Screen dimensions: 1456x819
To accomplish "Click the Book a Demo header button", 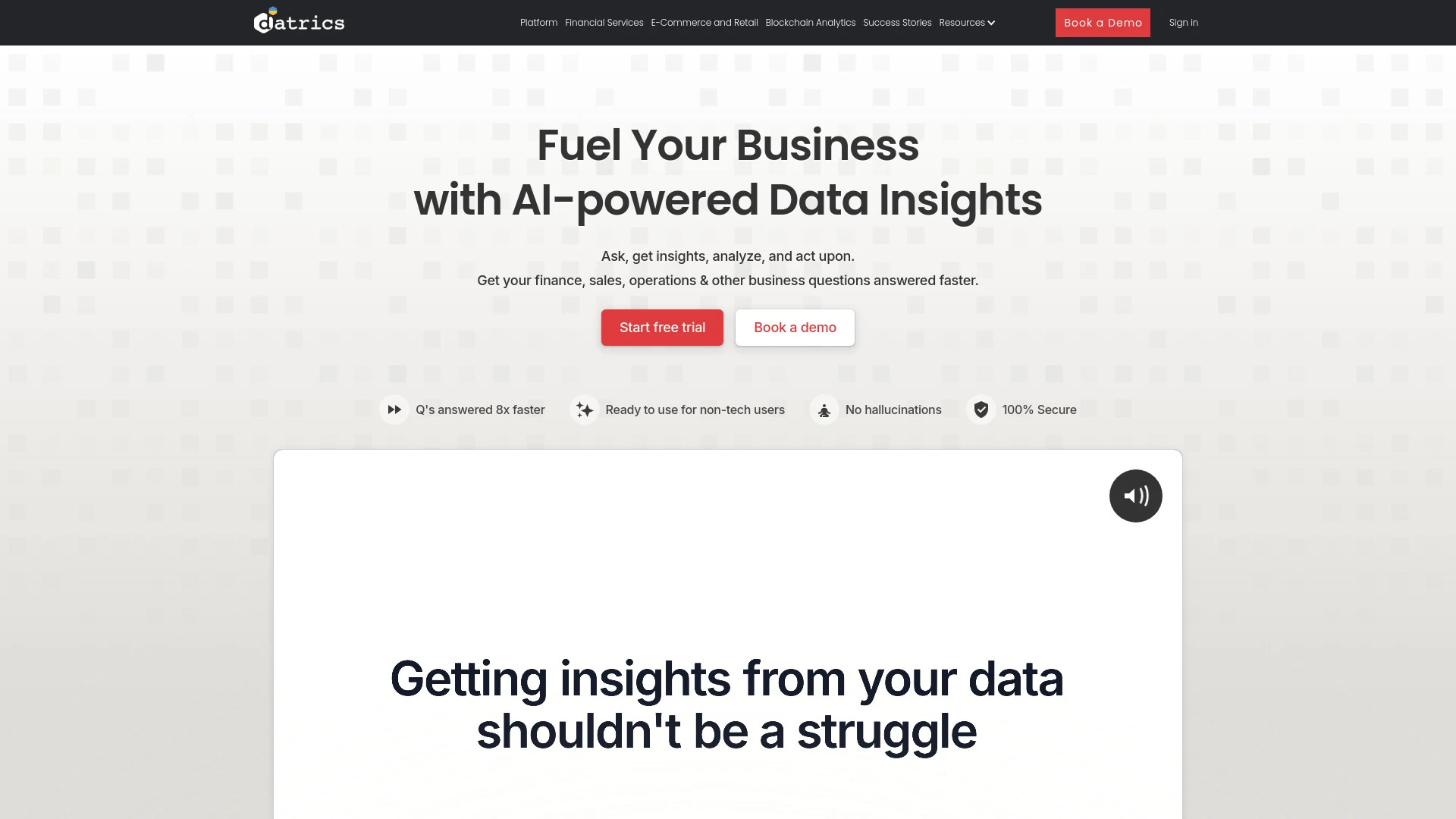I will click(x=1102, y=22).
